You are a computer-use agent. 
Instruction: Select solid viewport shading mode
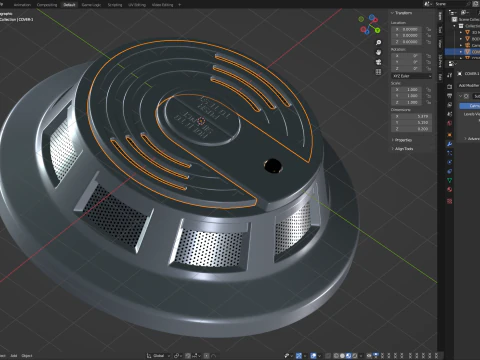click(342, 356)
